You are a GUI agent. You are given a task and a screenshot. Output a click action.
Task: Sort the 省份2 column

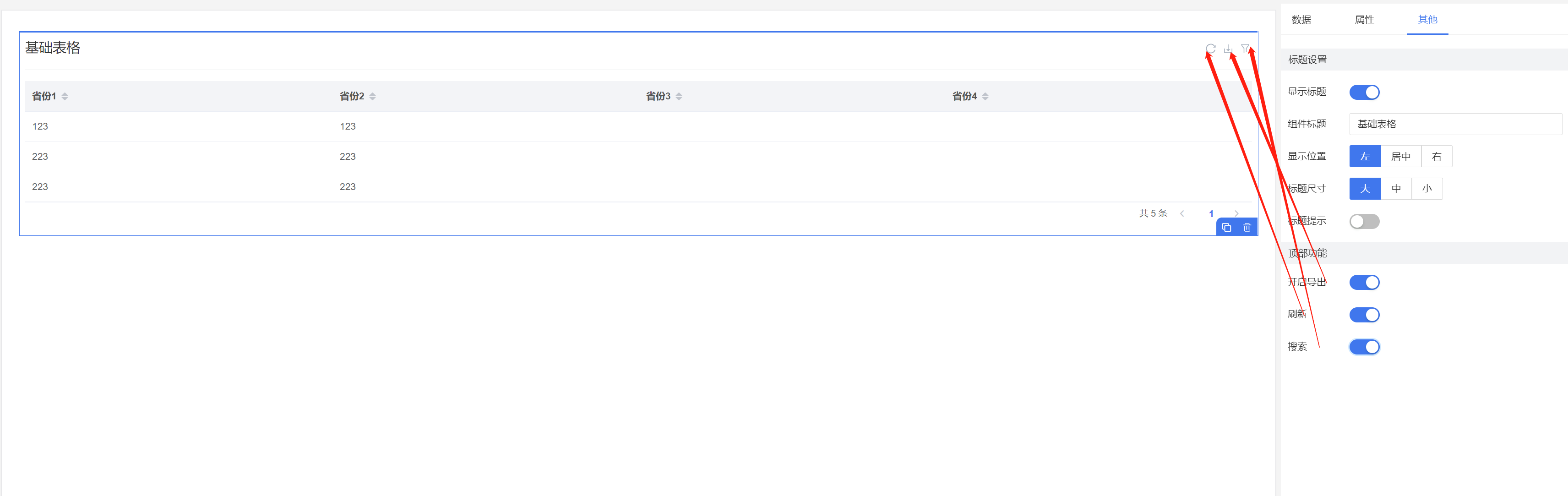[372, 96]
